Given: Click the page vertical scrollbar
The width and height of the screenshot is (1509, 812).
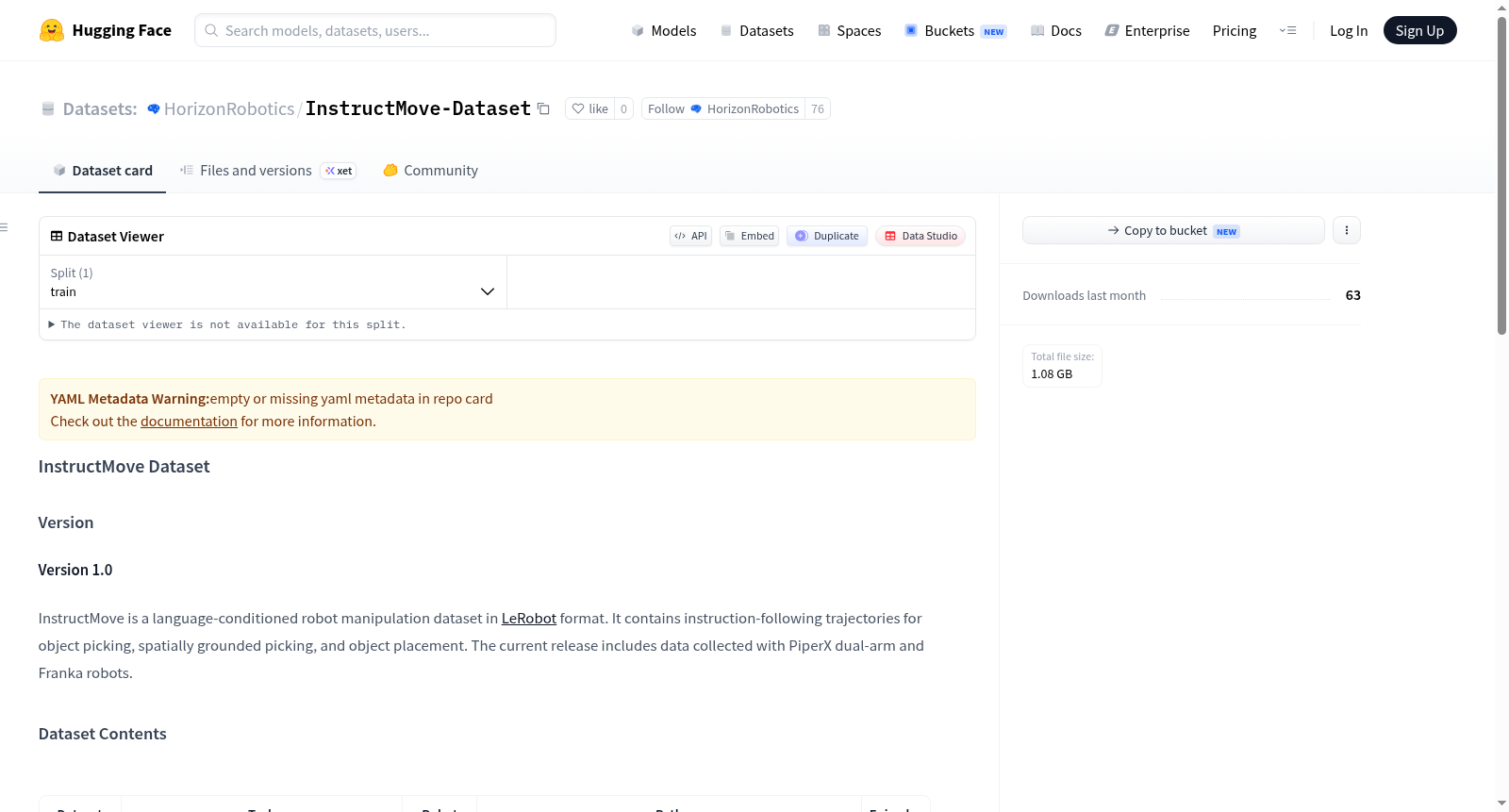Looking at the screenshot, I should coord(1501,176).
